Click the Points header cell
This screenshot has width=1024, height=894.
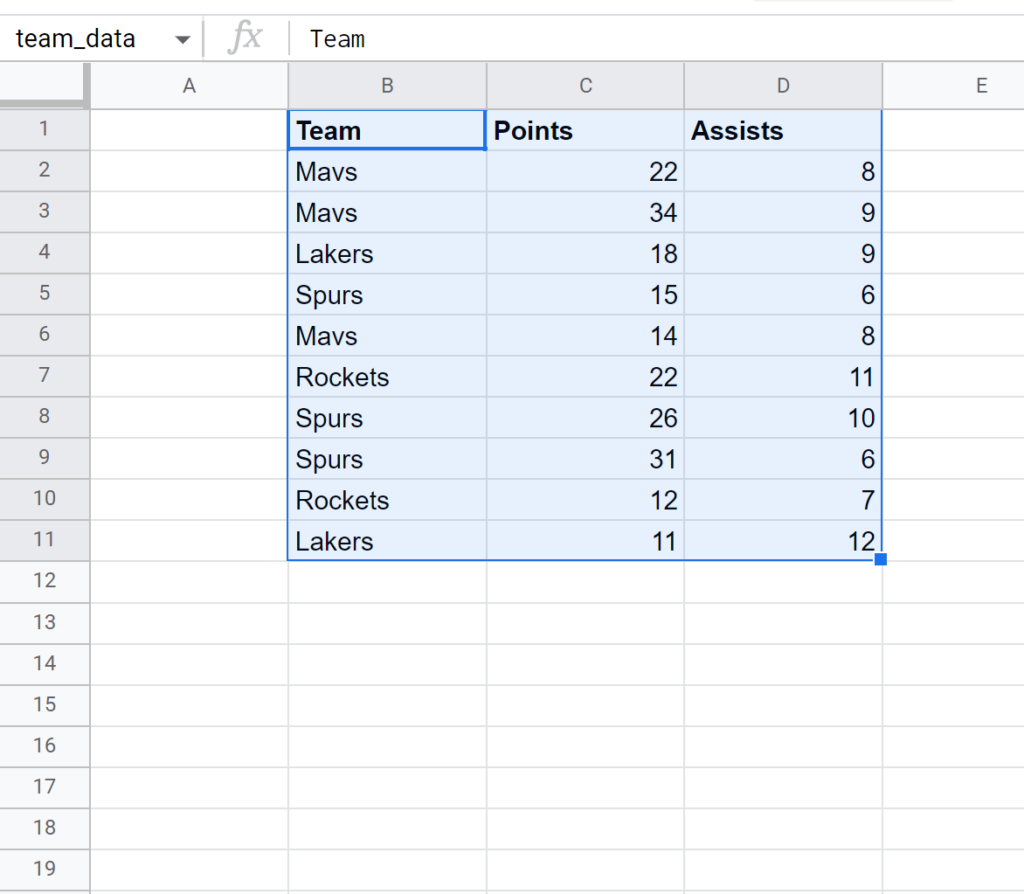point(586,131)
